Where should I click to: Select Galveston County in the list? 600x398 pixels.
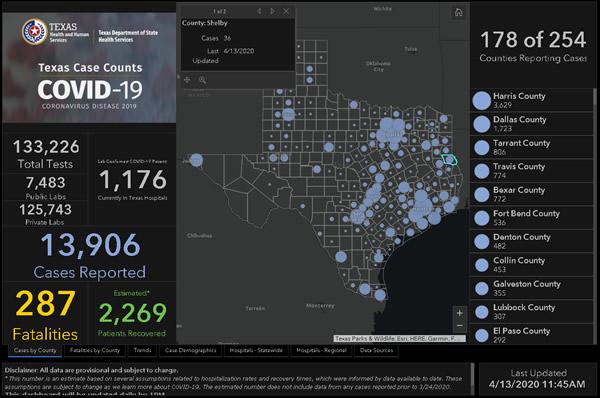tap(531, 288)
